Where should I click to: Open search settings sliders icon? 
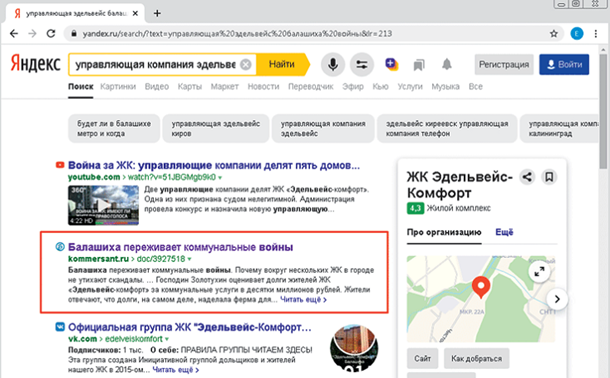(362, 65)
